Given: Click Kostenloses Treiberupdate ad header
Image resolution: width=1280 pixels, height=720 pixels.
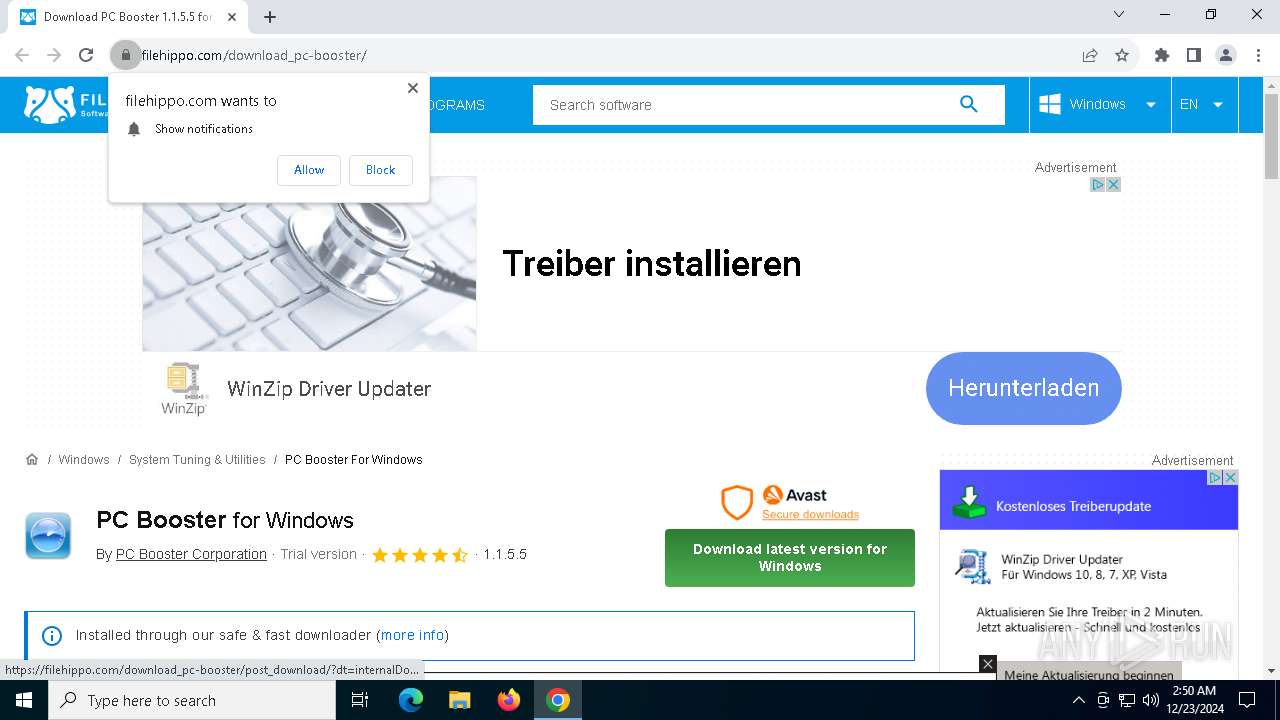Looking at the screenshot, I should click(1089, 500).
